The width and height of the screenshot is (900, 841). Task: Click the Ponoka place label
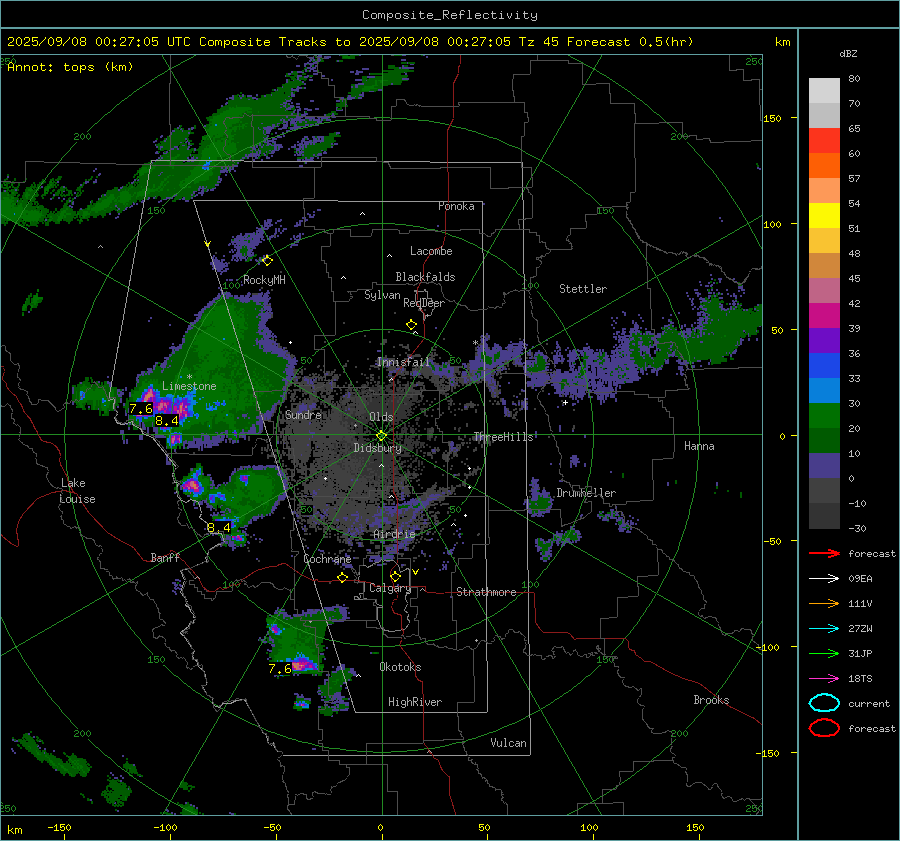(x=456, y=206)
